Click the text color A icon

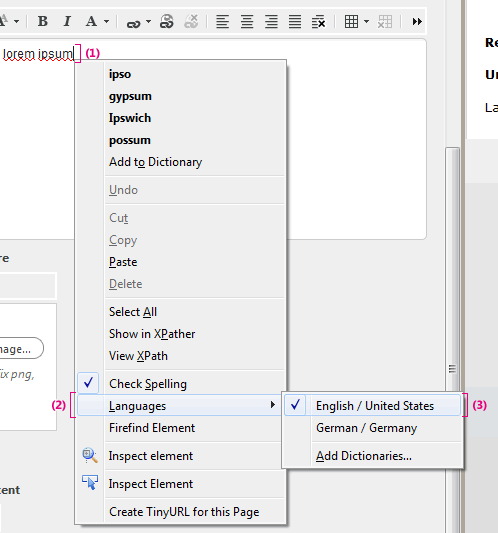tap(91, 21)
